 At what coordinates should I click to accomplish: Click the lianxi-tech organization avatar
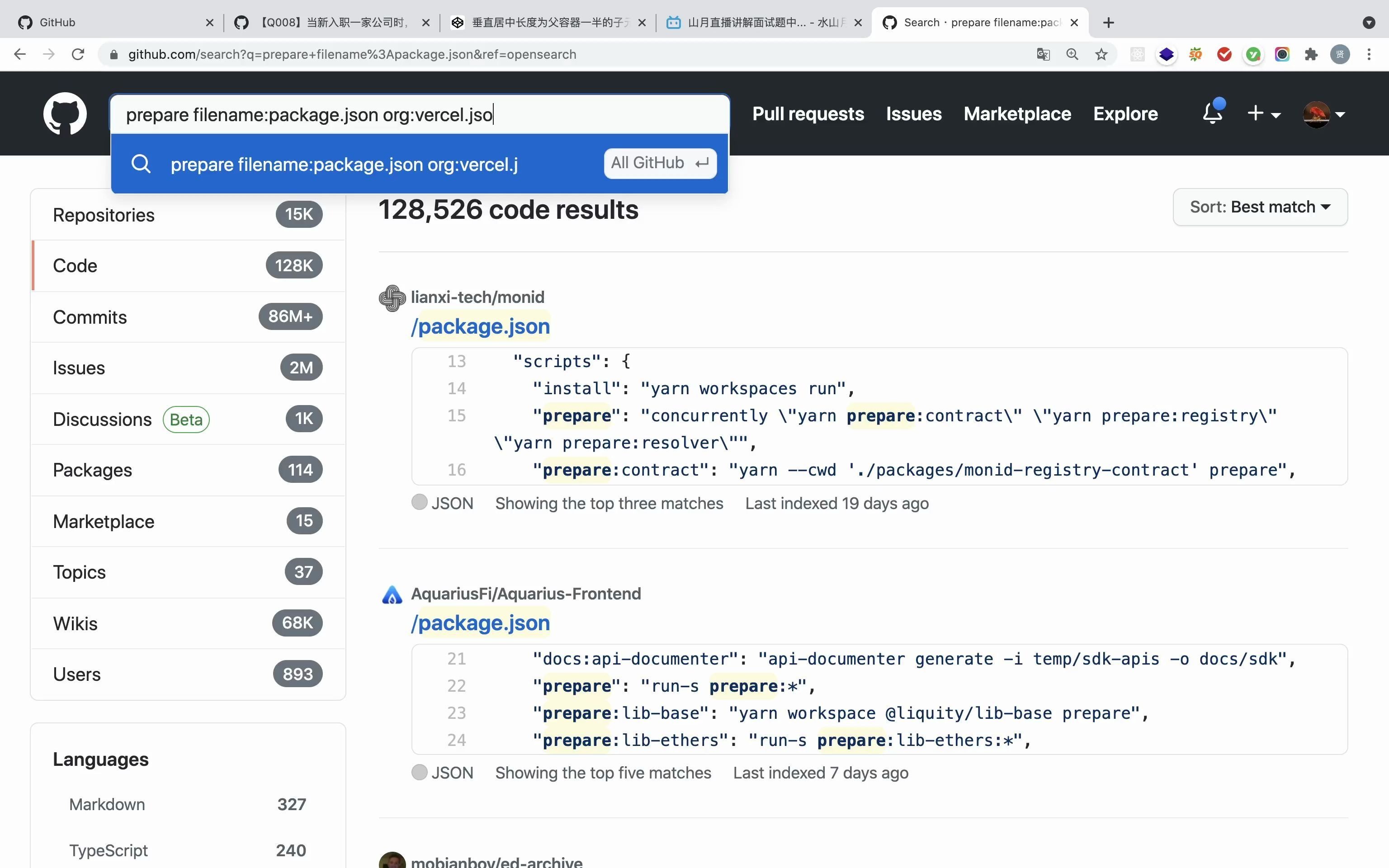coord(392,298)
